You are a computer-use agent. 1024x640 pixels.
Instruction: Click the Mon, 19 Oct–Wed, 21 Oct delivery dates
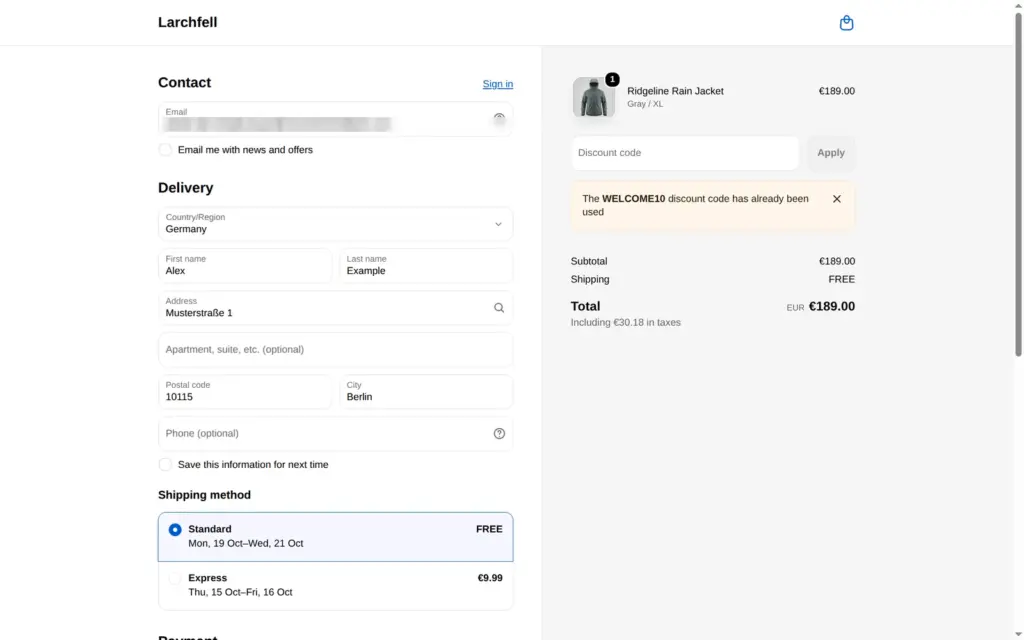[246, 543]
